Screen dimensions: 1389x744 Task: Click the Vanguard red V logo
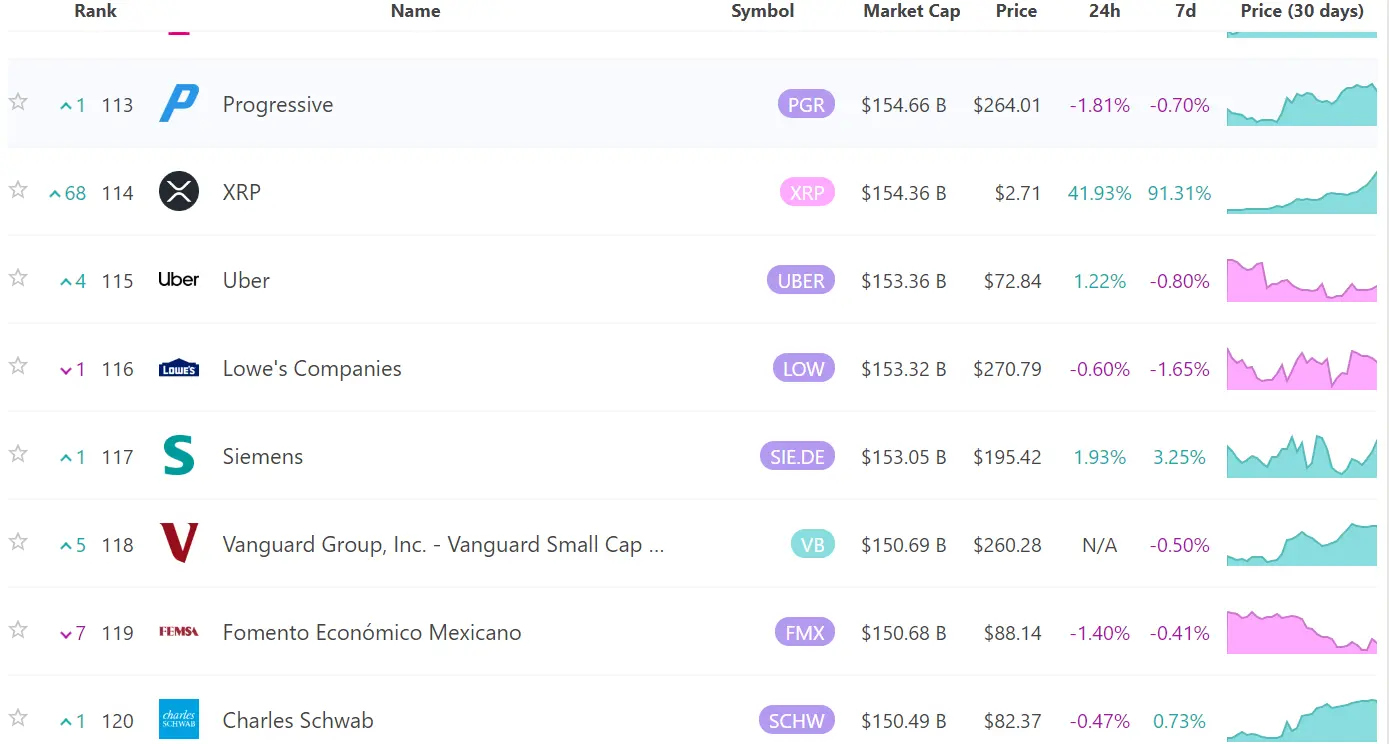pyautogui.click(x=178, y=544)
